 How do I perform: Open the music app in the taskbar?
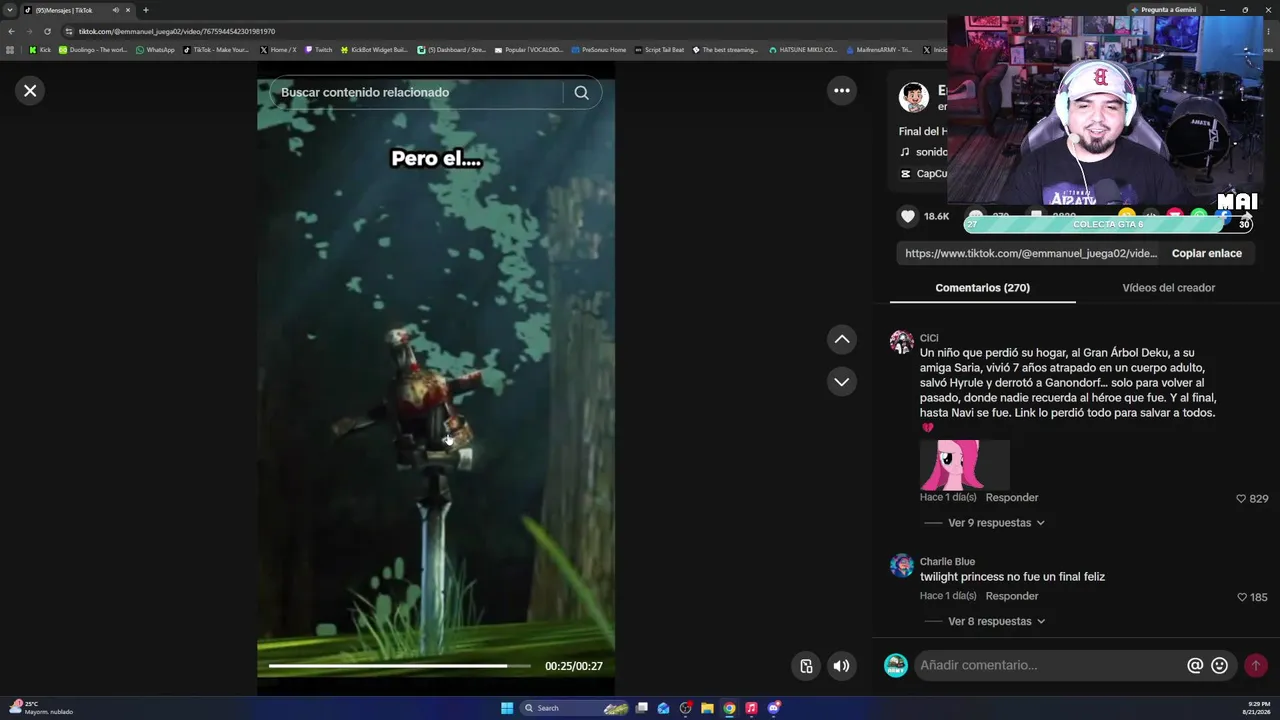pyautogui.click(x=751, y=708)
